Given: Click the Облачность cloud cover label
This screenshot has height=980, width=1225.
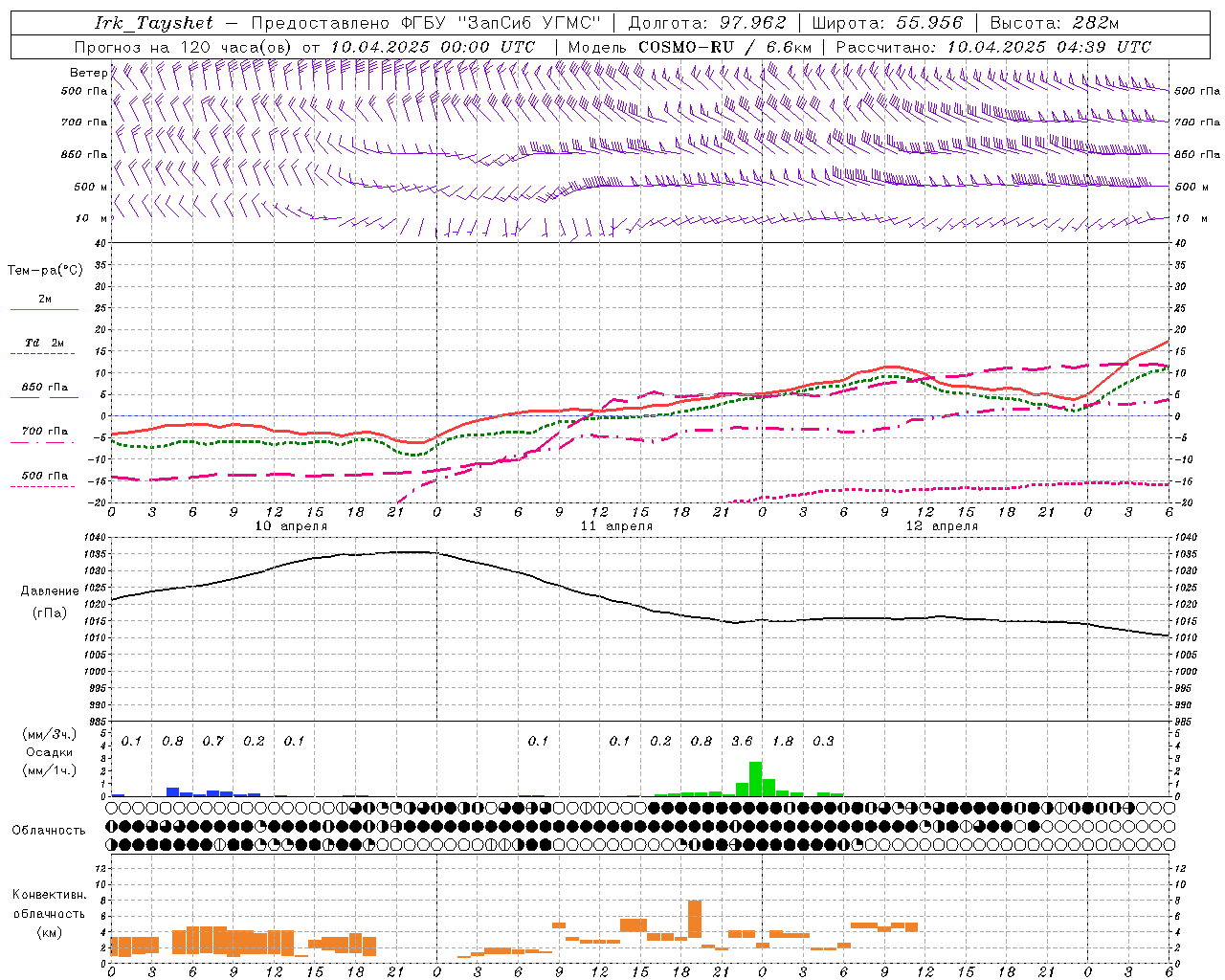Looking at the screenshot, I should coord(49,830).
